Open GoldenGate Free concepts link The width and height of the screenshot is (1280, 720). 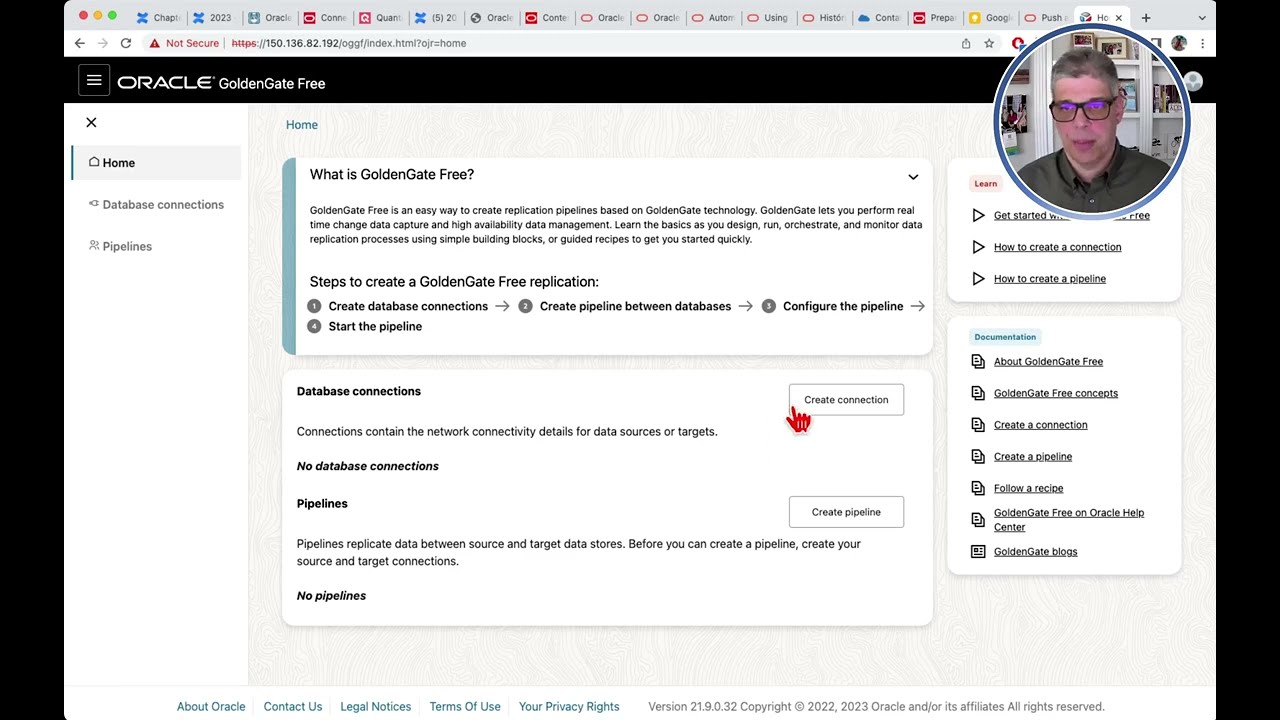[1055, 393]
